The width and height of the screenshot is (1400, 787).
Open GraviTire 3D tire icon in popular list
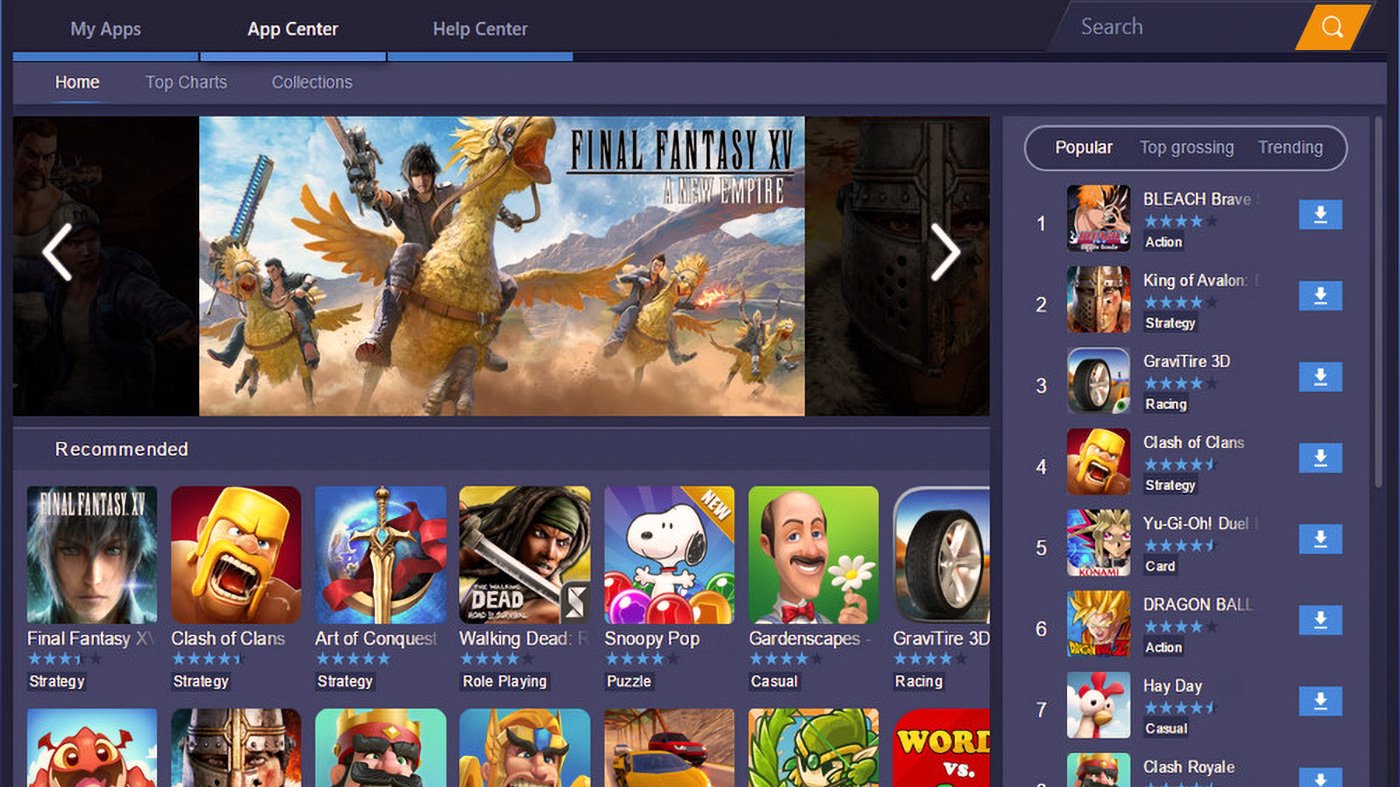(1098, 380)
